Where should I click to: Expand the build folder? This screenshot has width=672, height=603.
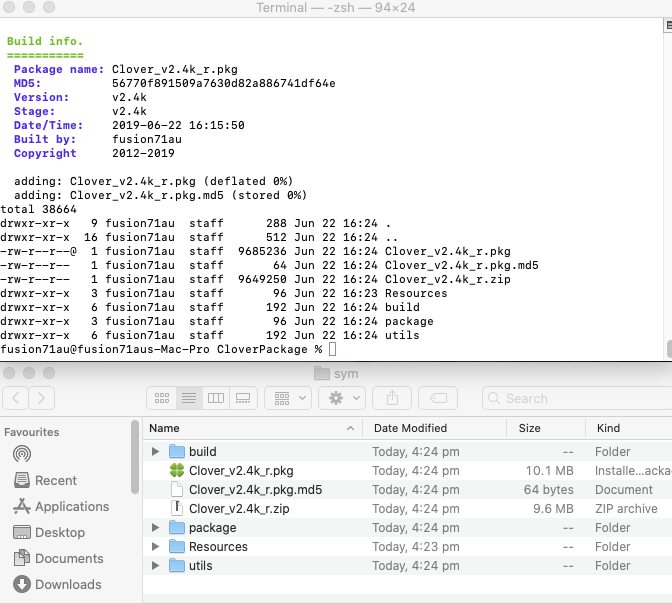[x=156, y=451]
